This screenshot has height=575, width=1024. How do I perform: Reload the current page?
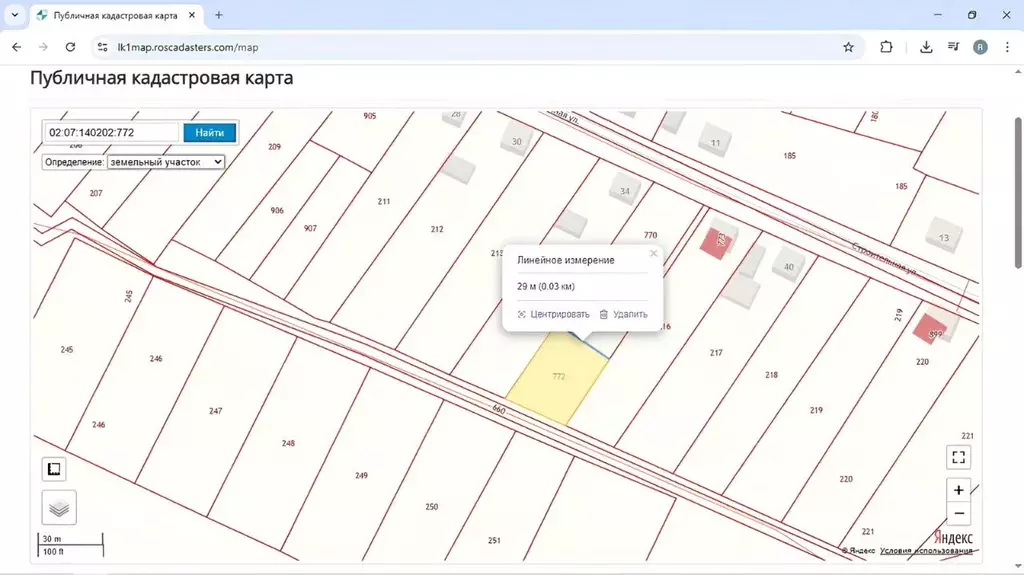70,47
